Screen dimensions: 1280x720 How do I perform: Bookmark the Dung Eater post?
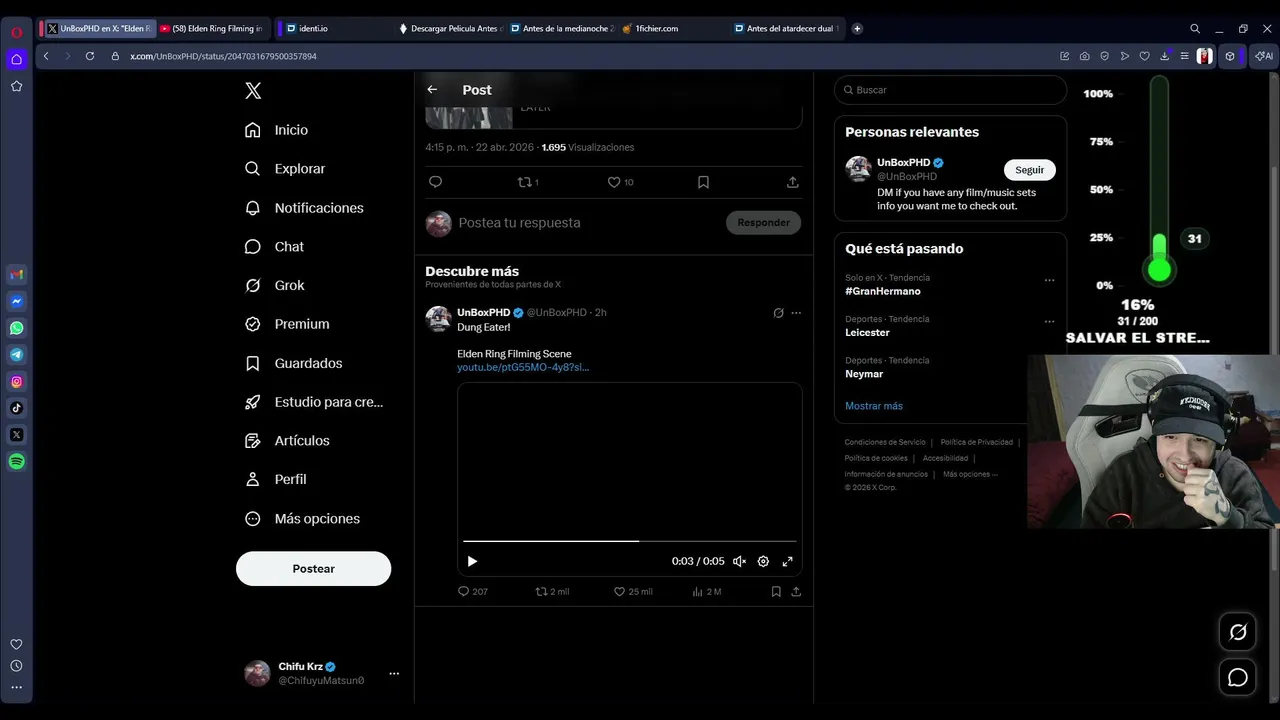pos(776,592)
